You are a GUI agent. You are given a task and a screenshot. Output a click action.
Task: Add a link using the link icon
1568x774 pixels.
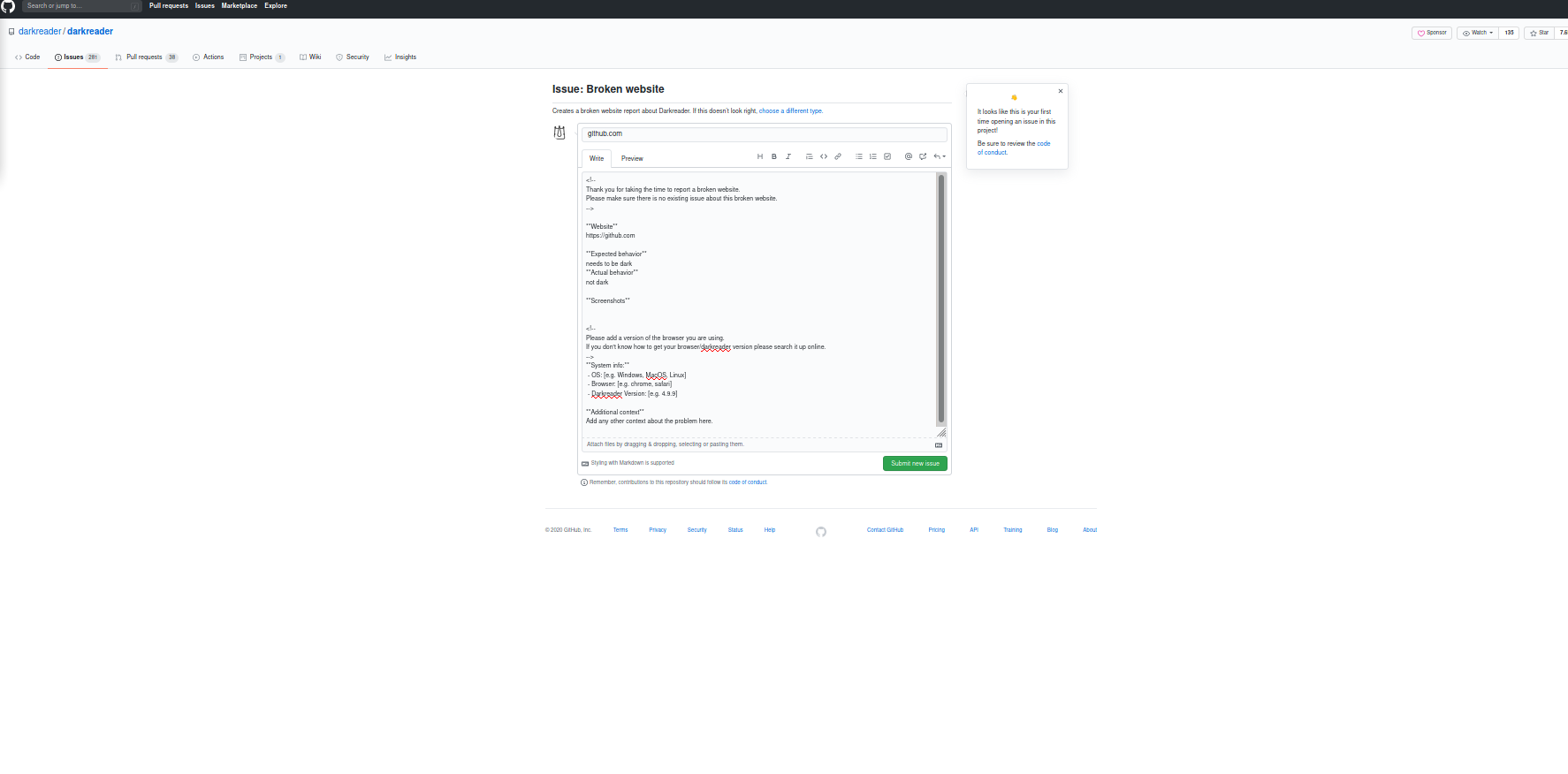[x=837, y=156]
